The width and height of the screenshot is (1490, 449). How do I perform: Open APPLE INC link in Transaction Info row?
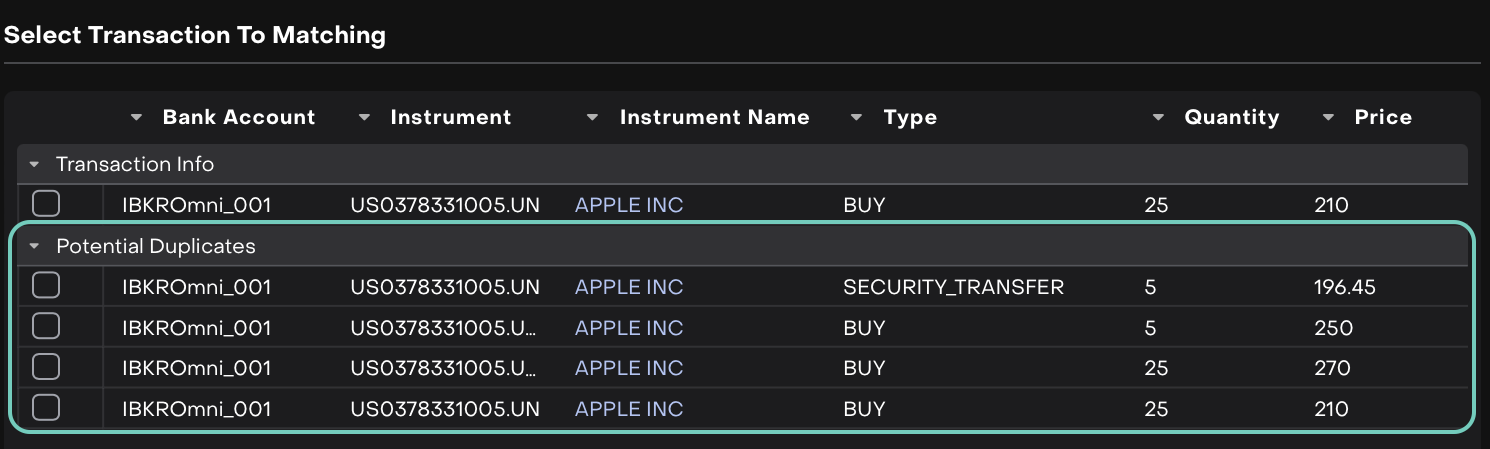point(628,206)
